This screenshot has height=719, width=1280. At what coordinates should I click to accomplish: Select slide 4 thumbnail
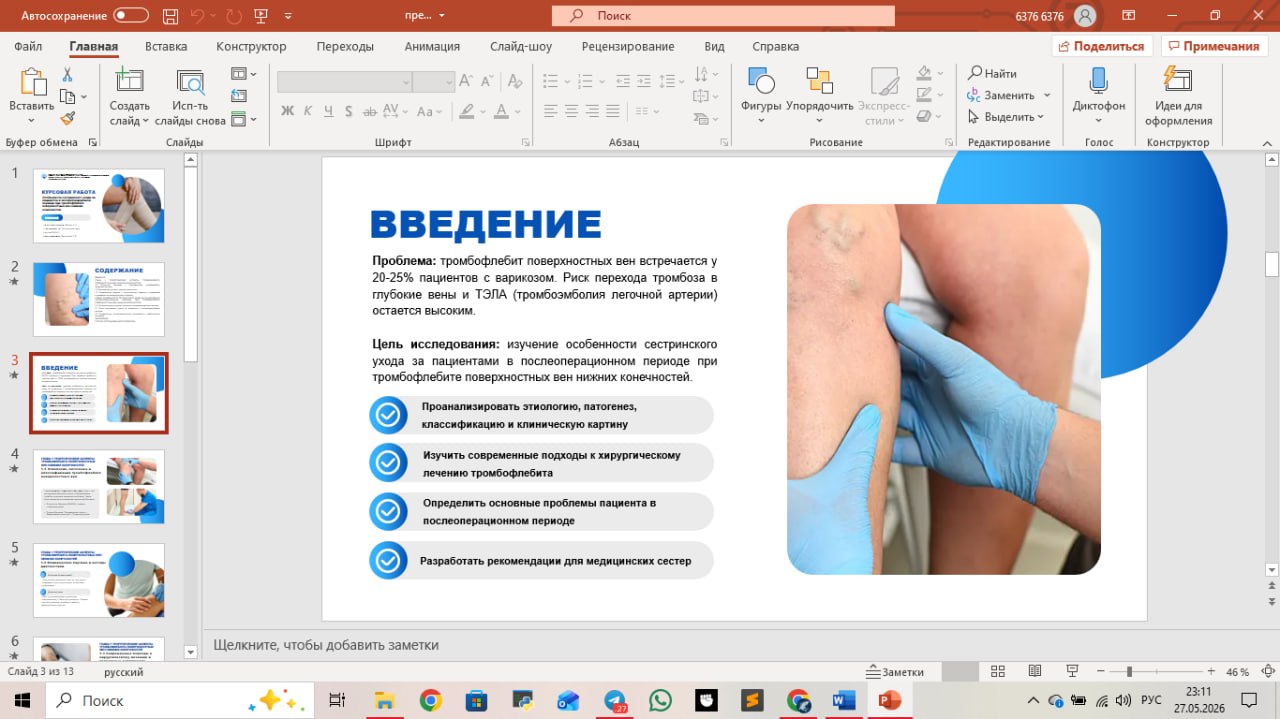tap(98, 486)
